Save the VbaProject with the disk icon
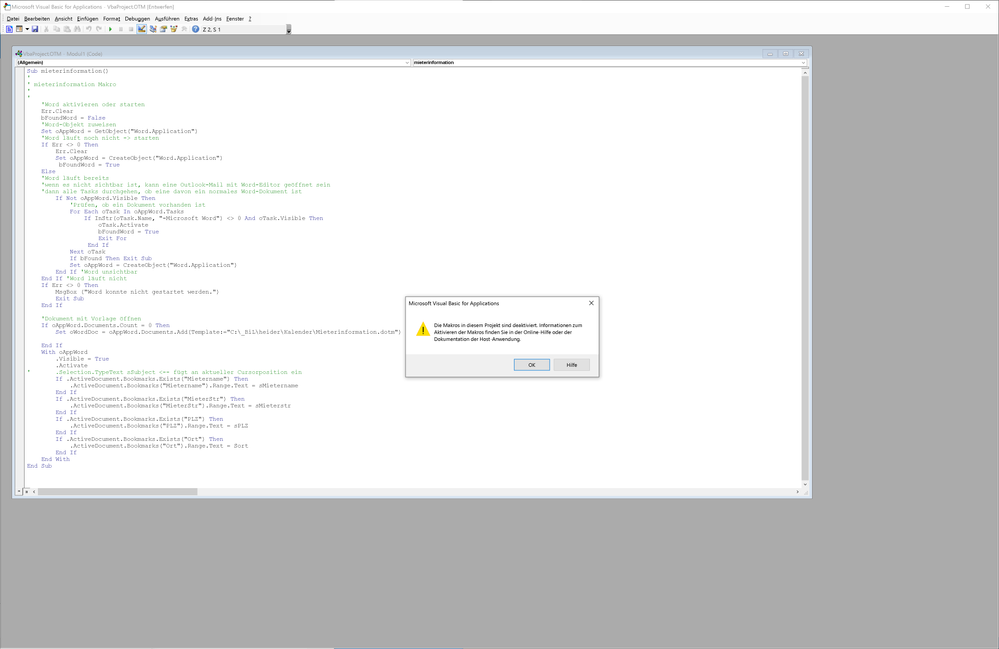The width and height of the screenshot is (999, 649). coord(35,29)
